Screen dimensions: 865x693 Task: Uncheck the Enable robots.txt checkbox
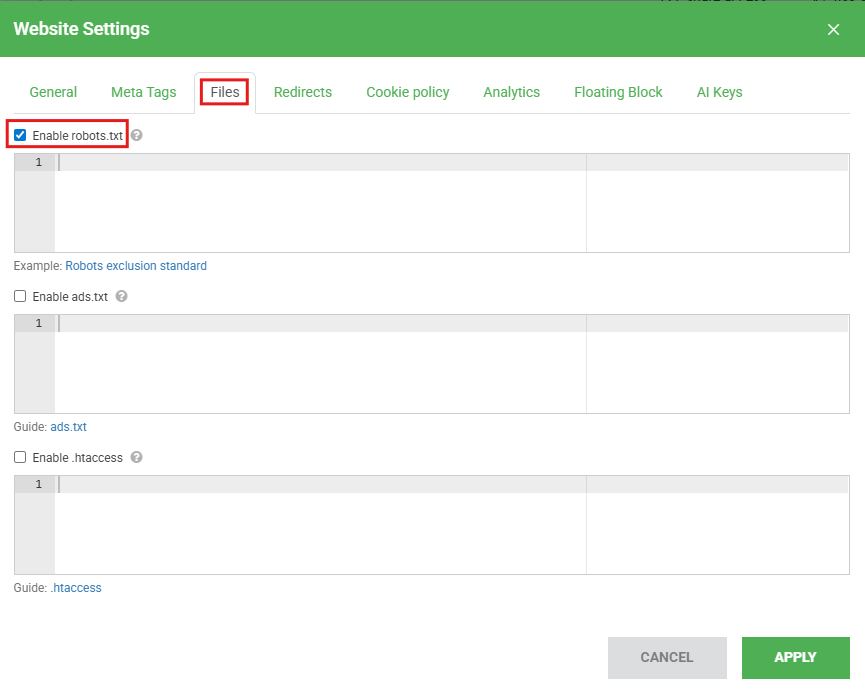[x=20, y=135]
